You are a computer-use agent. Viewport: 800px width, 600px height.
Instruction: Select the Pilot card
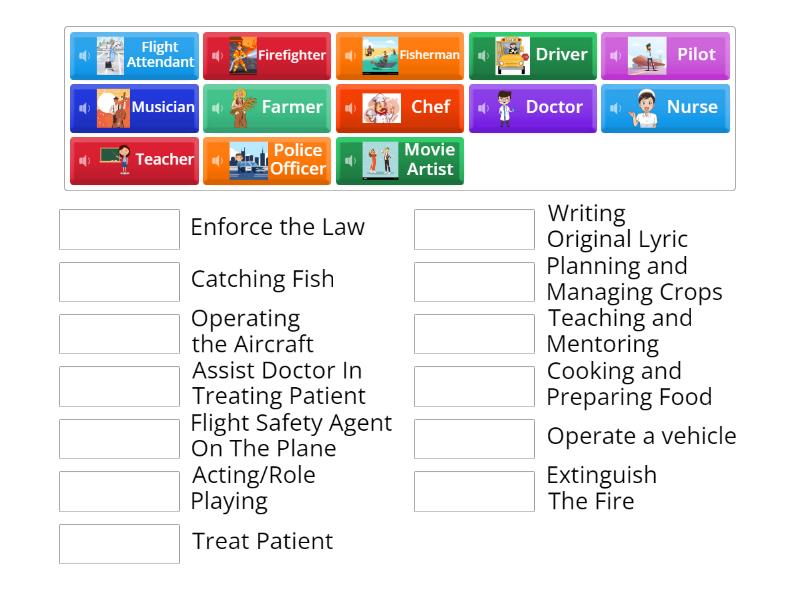point(665,56)
